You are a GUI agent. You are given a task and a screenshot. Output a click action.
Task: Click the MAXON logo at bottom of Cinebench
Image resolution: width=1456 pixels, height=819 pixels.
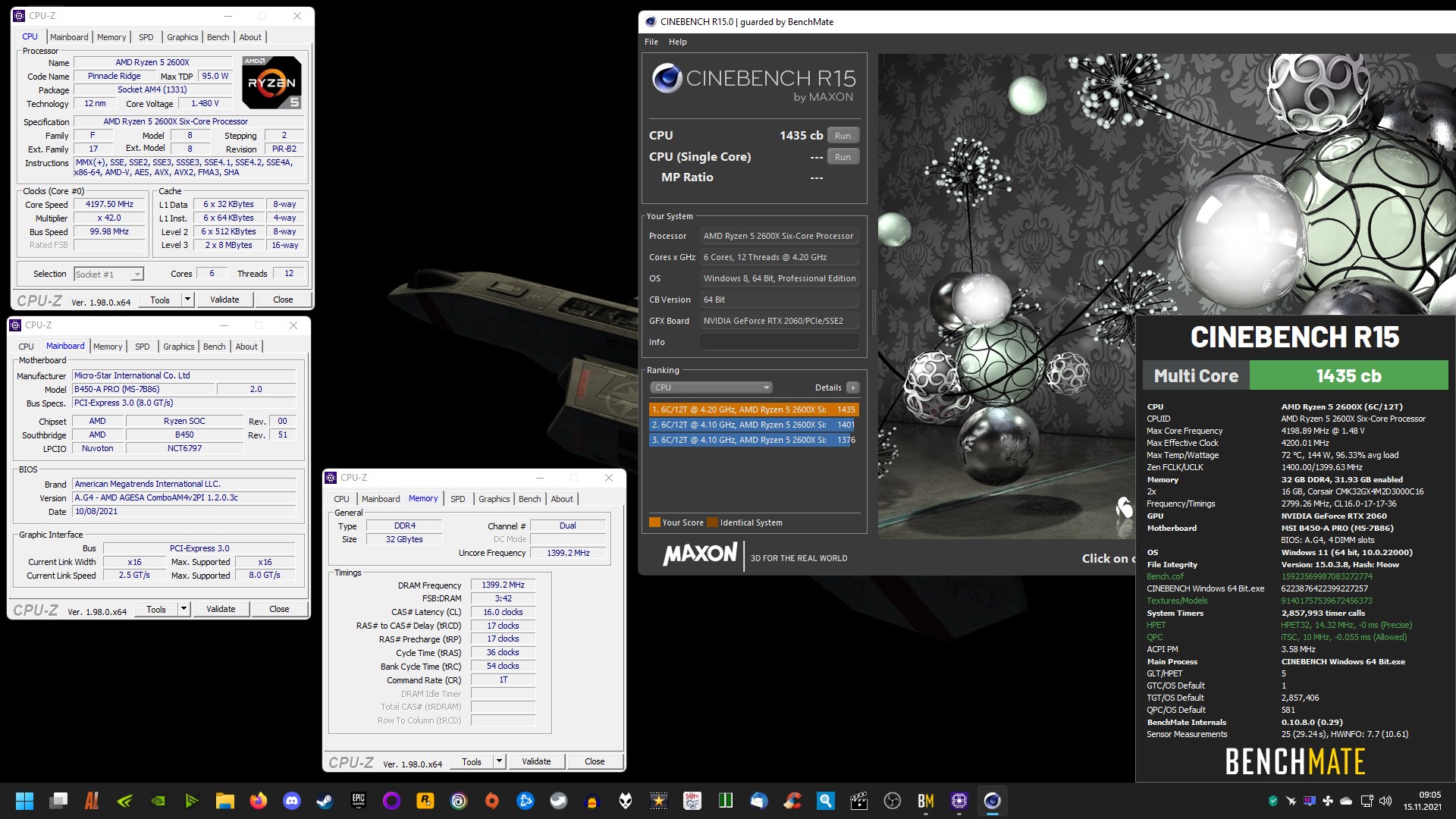(700, 554)
